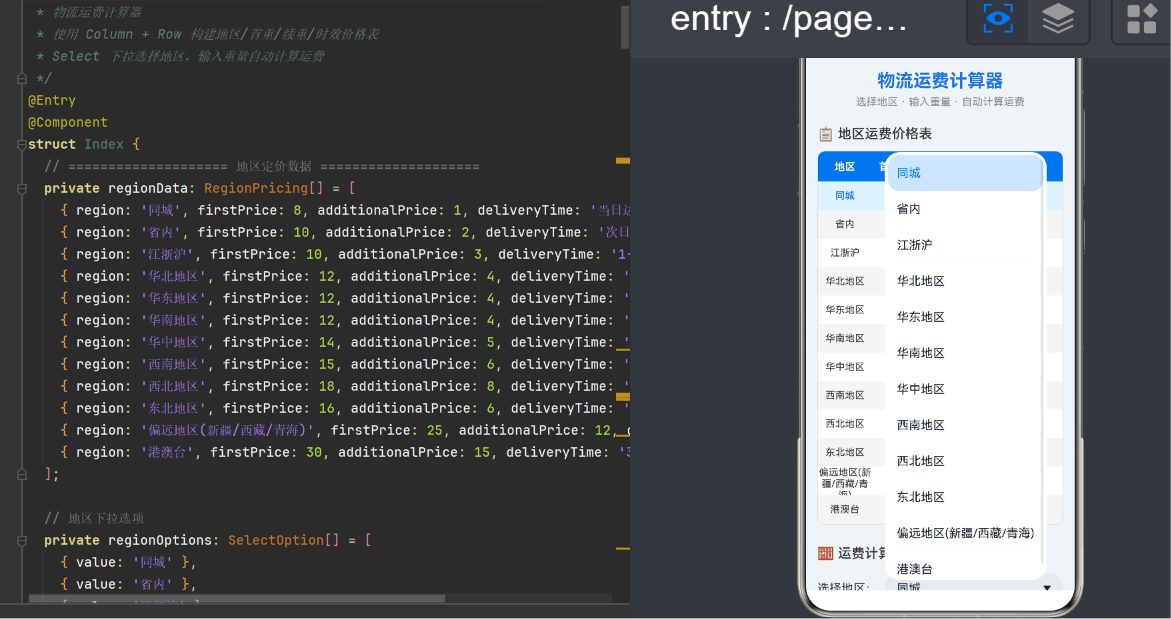Click the clipboard icon beside 地区运费价格表
1171x619 pixels.
coord(825,134)
